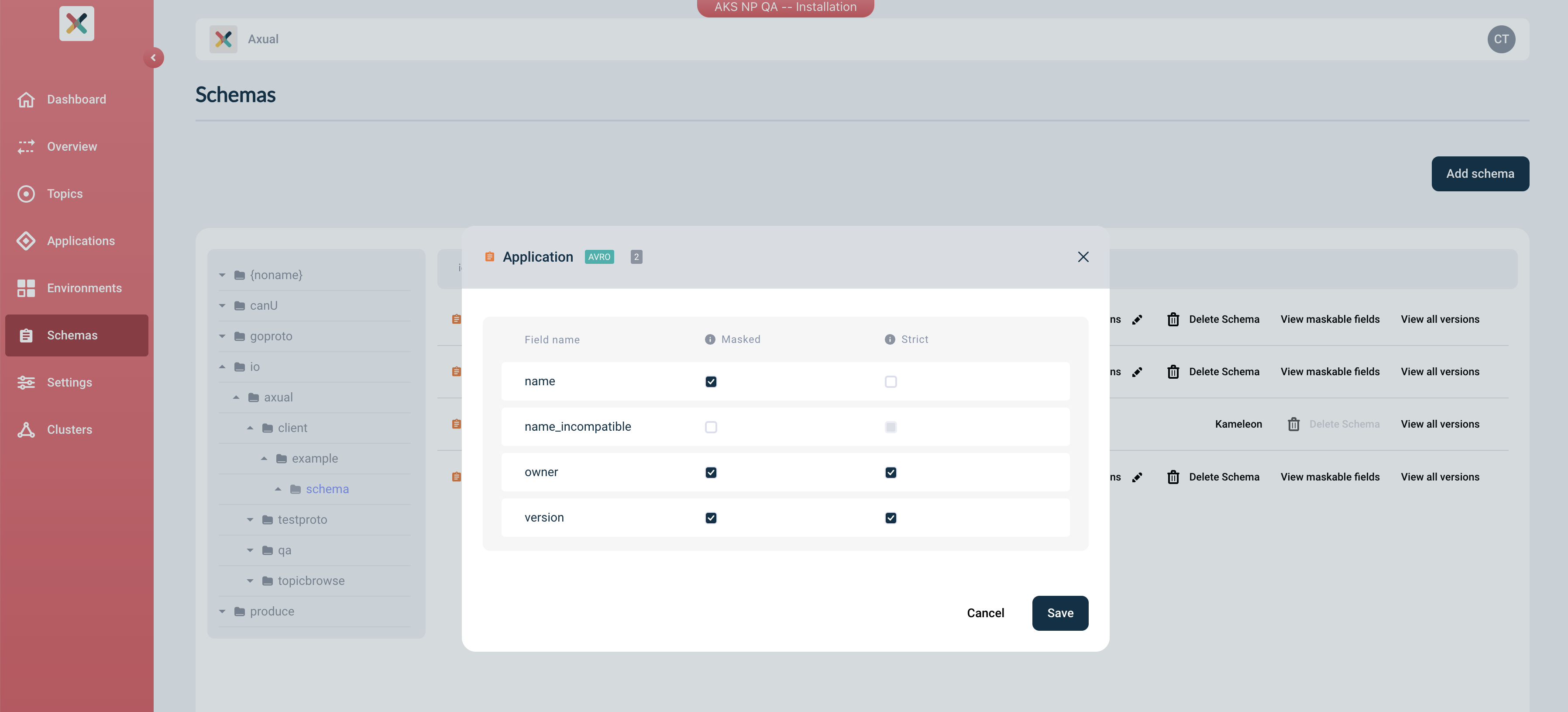Click disabled Strict checkbox for name_incompatible
This screenshot has height=712, width=1568.
pyautogui.click(x=891, y=427)
